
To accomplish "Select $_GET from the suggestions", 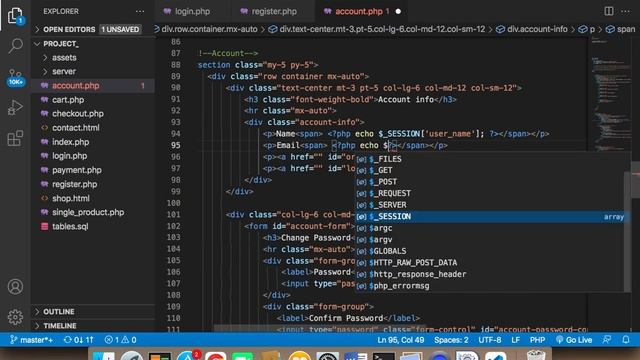I will 490,170.
